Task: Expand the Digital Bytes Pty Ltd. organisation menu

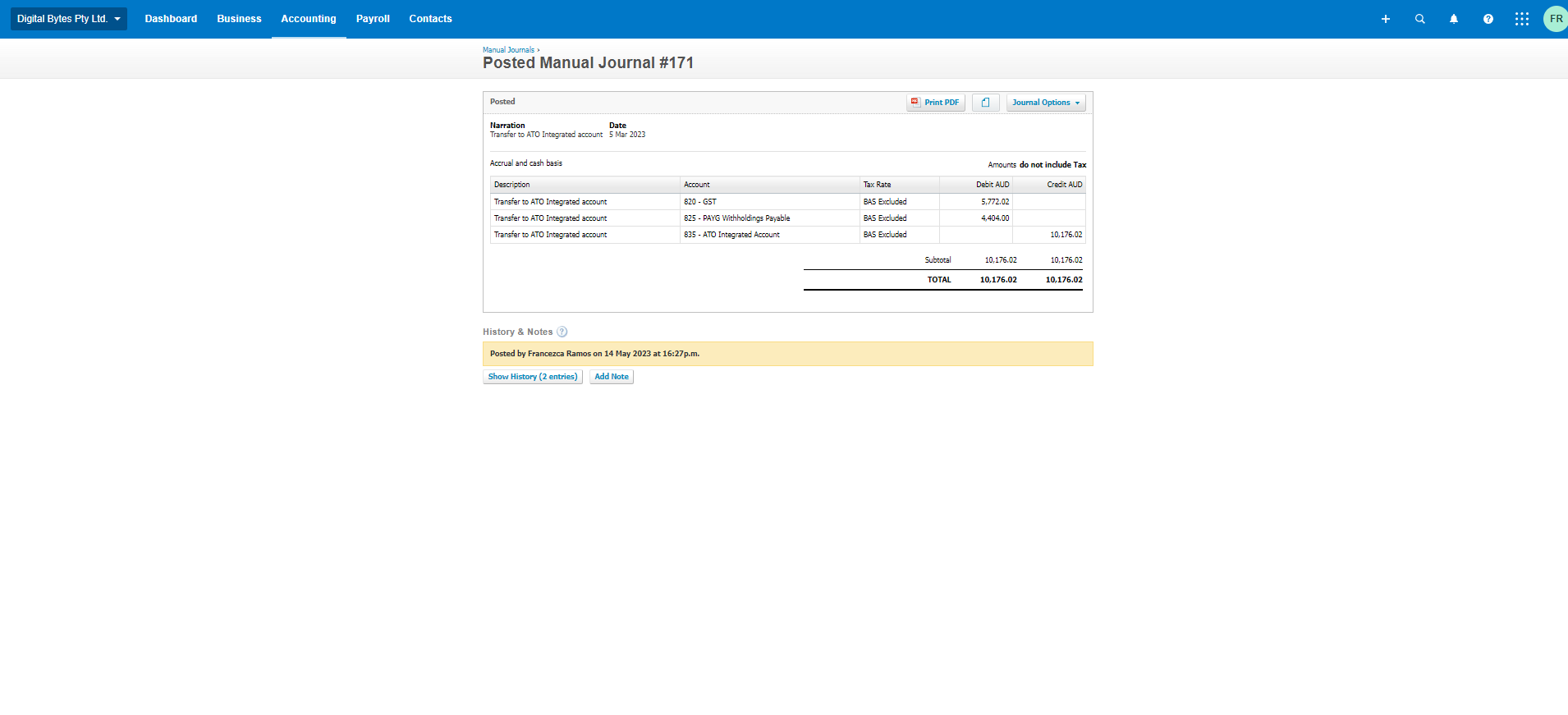Action: pos(69,19)
